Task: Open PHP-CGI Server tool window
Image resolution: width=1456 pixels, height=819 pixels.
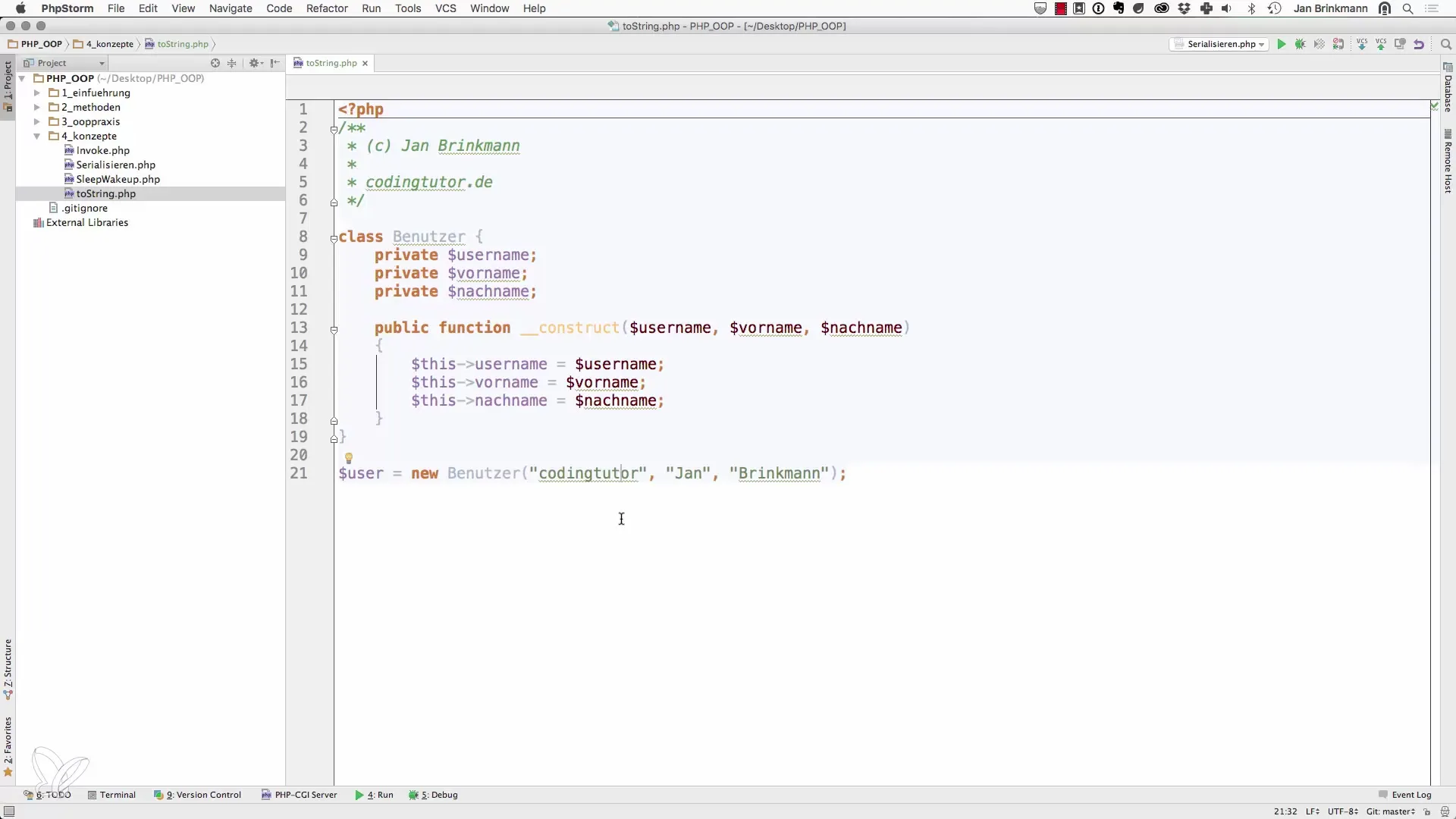Action: pos(299,795)
